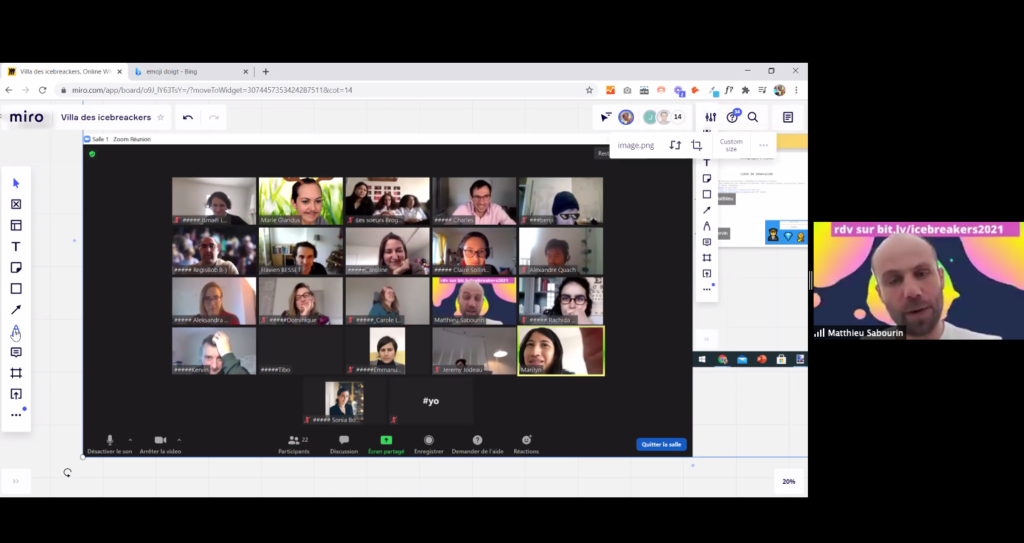Screen dimensions: 1024x543
Task: Open the Comment tool in left toolbar
Action: click(16, 352)
